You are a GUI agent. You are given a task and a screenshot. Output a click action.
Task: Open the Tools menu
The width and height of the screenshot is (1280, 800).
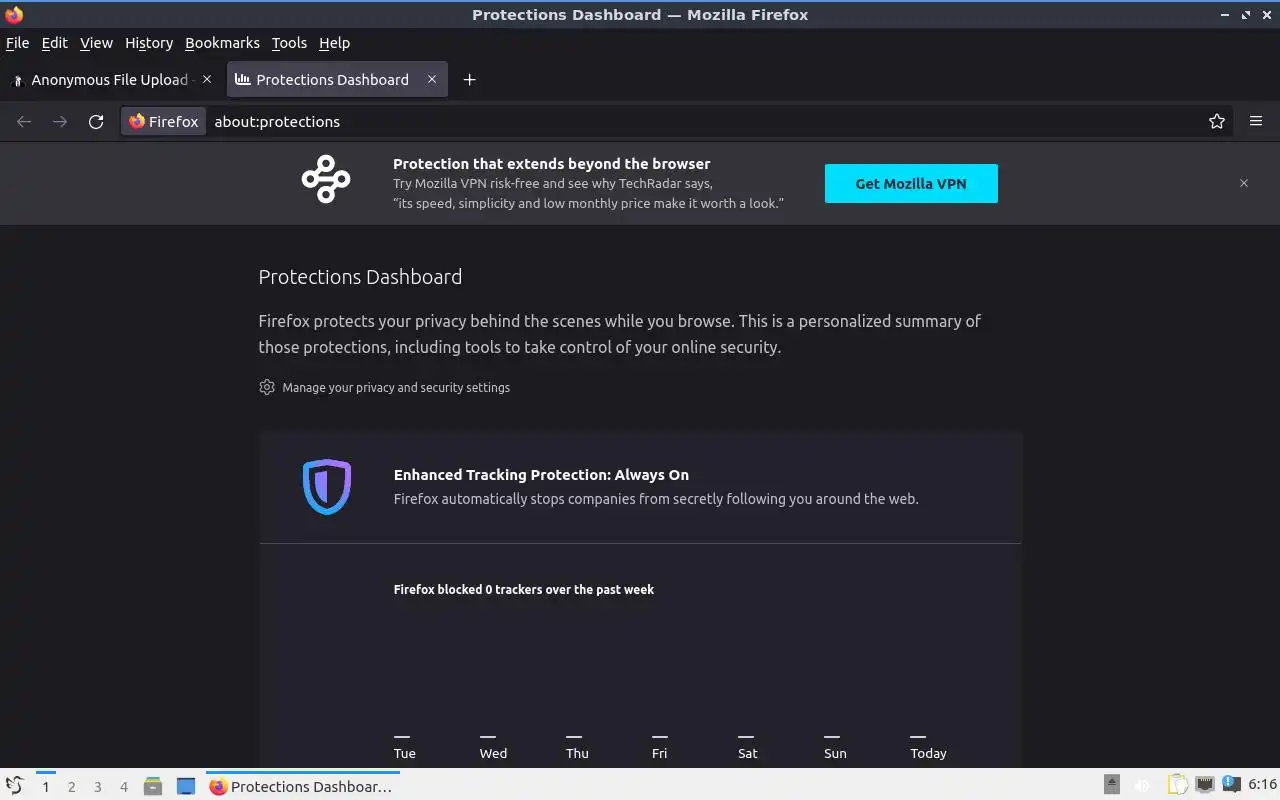(x=289, y=43)
